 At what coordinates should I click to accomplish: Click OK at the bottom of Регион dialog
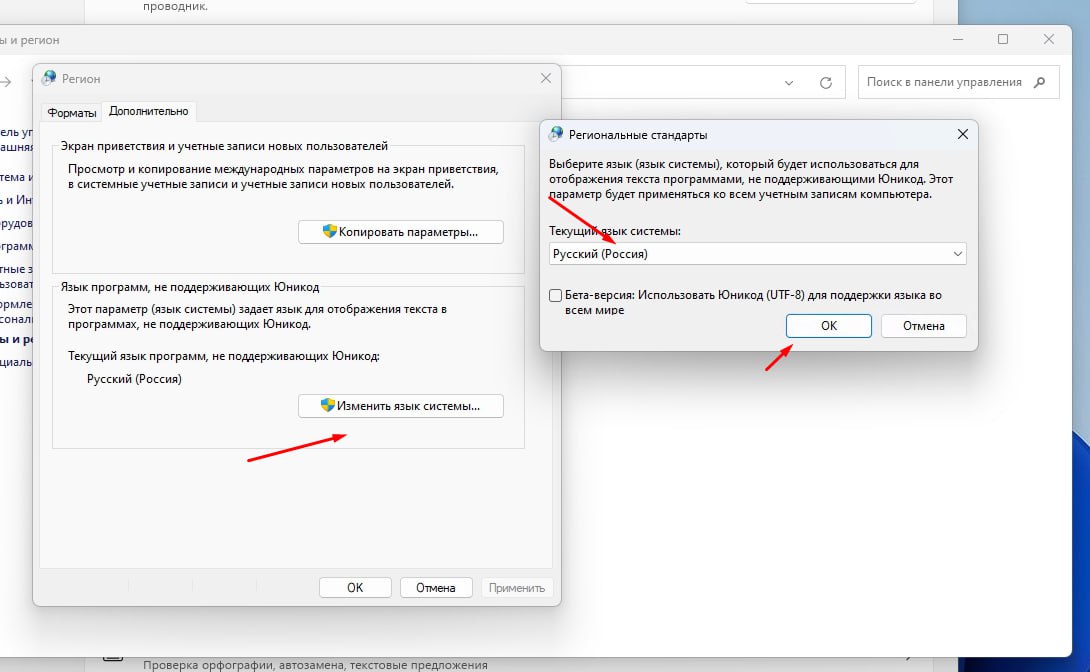point(355,588)
